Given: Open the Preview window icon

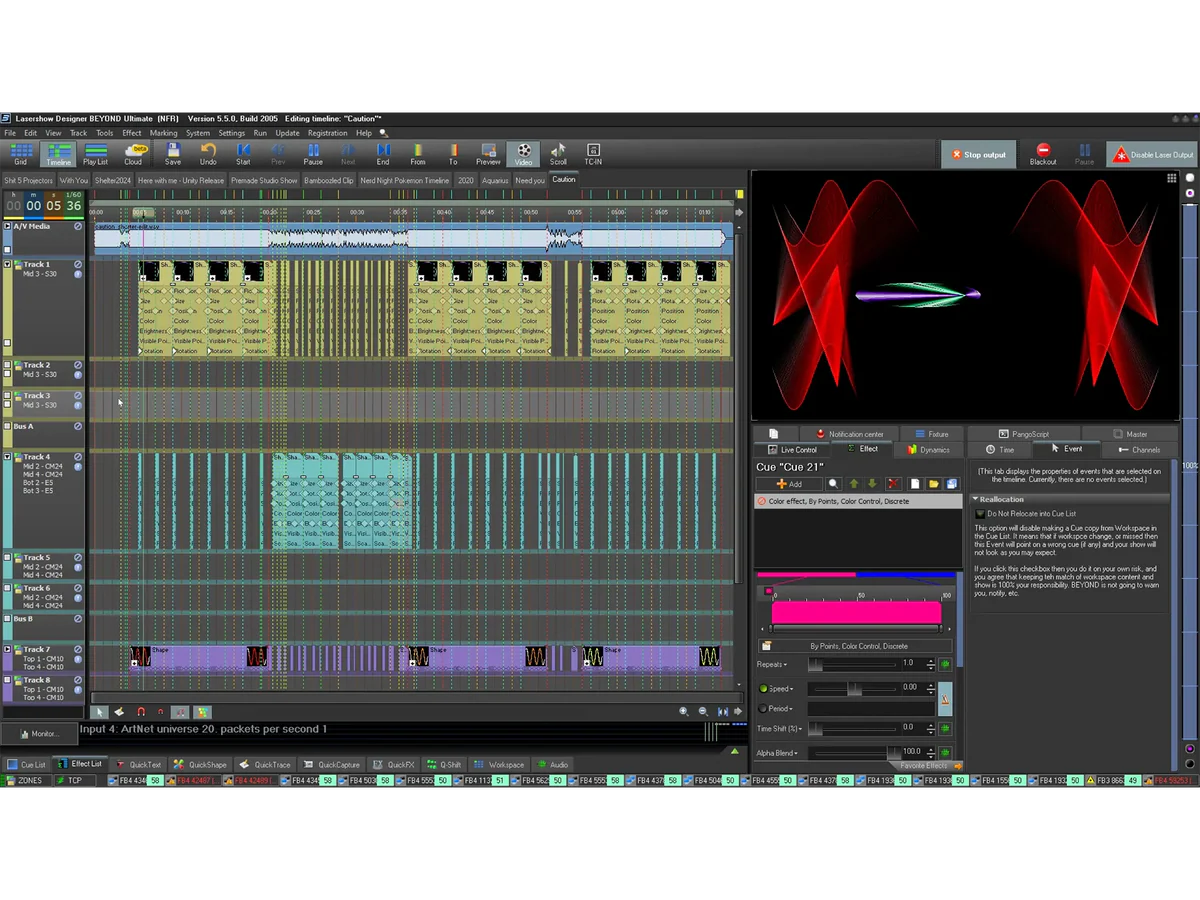Looking at the screenshot, I should (x=488, y=154).
